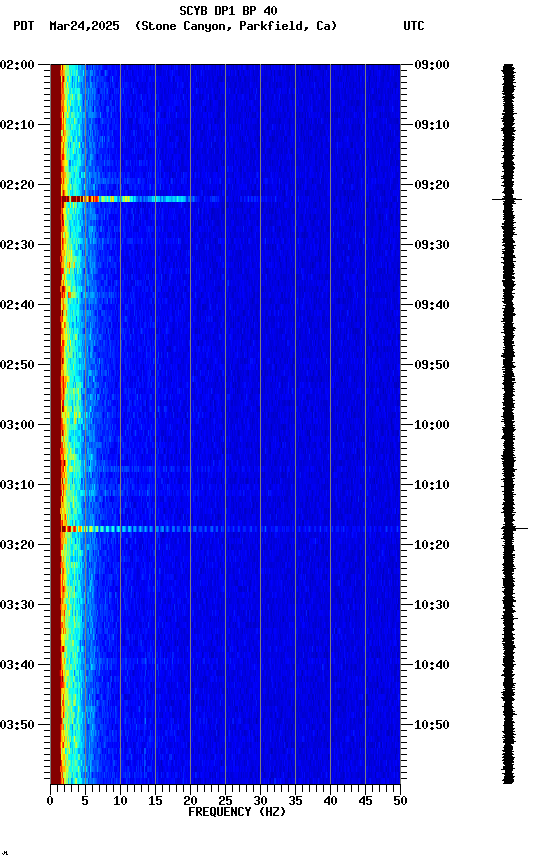Click the small waveform spike near 10:32 UTC
Image resolution: width=552 pixels, height=864 pixels.
[x=510, y=619]
